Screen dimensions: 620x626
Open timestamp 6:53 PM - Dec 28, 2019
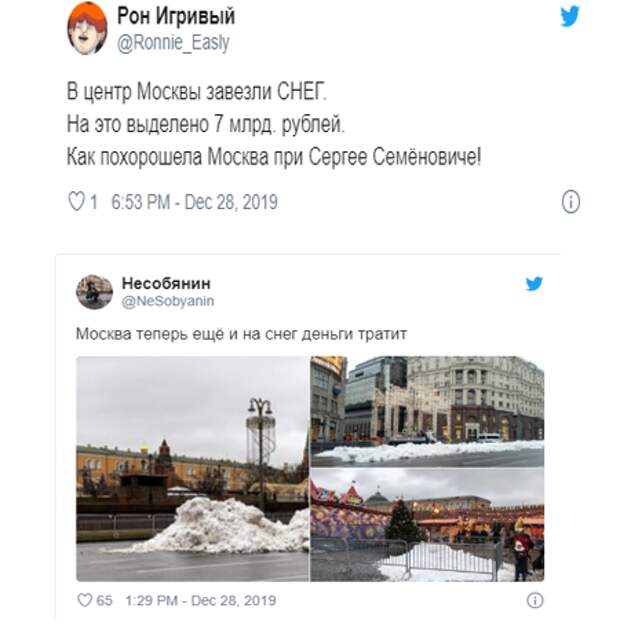(x=194, y=202)
